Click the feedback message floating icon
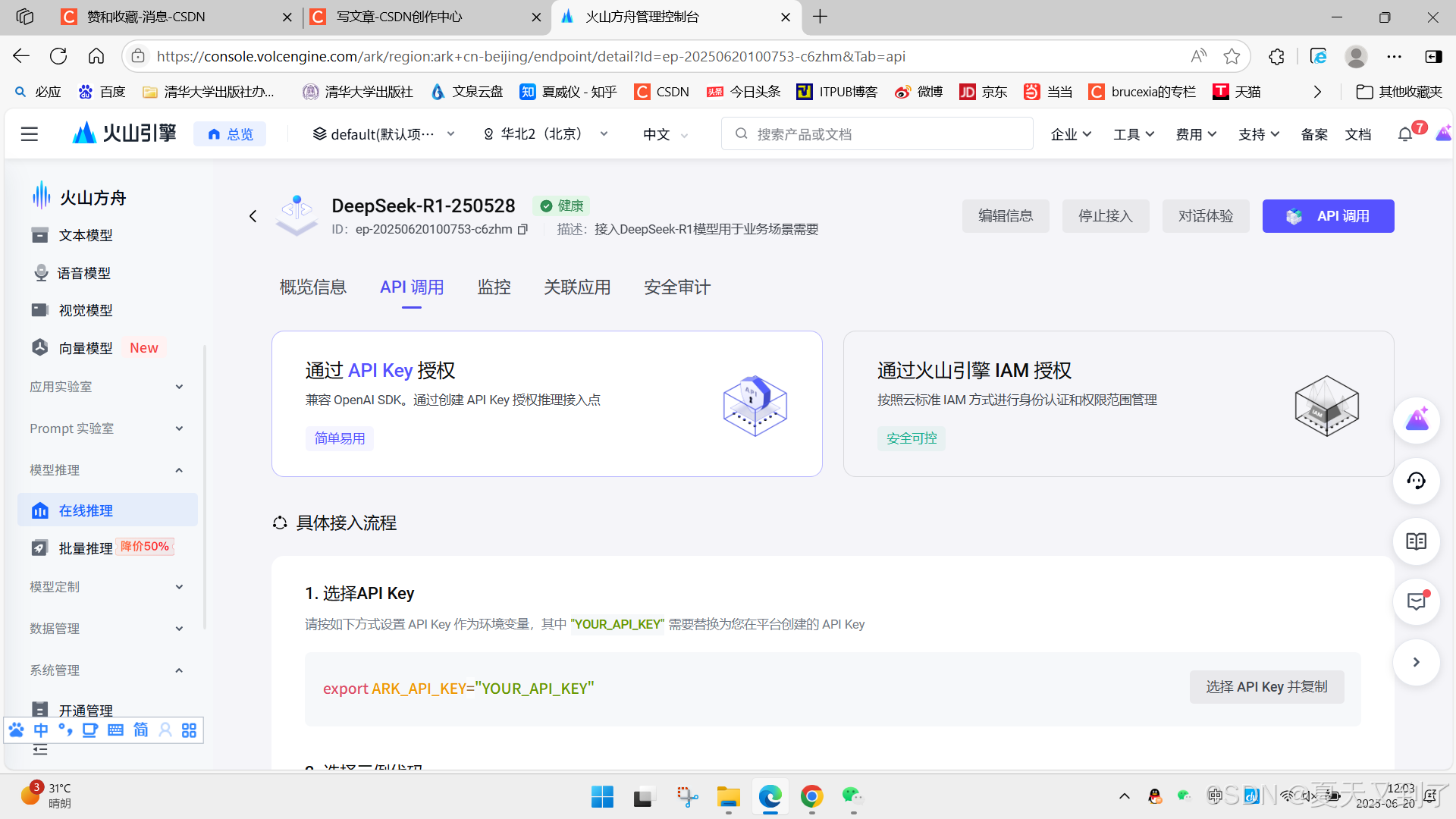Screen dimensions: 1456x819 pyautogui.click(x=1416, y=602)
